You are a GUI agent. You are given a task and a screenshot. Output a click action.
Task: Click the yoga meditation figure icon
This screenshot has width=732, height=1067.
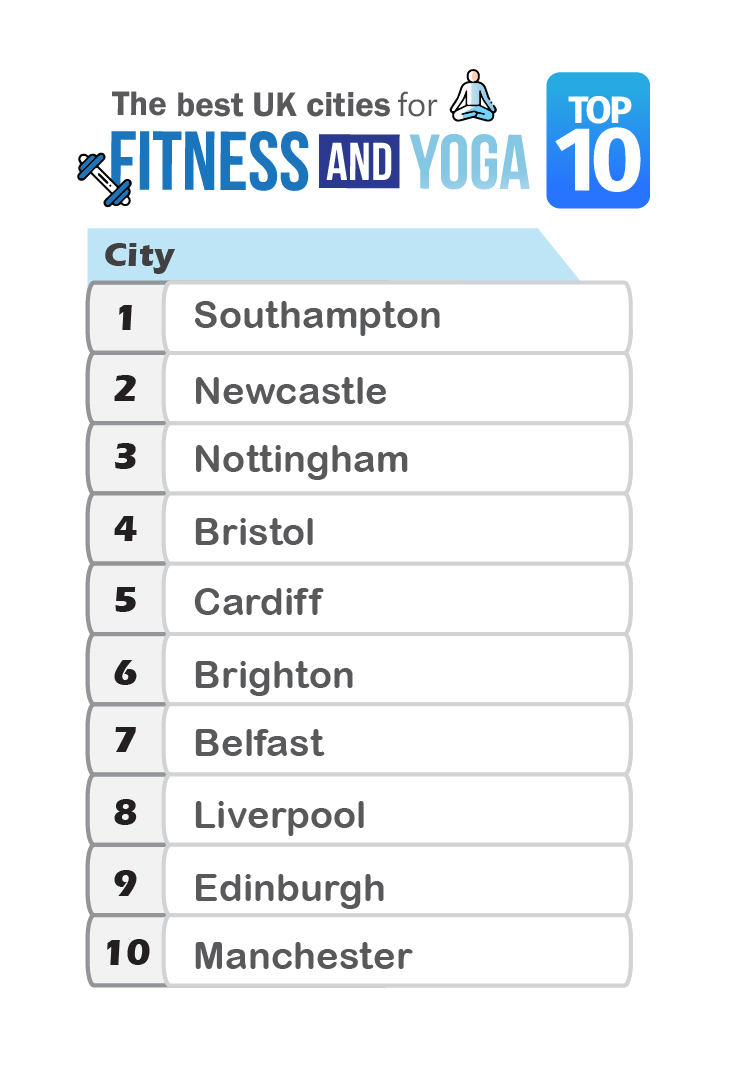[x=473, y=96]
